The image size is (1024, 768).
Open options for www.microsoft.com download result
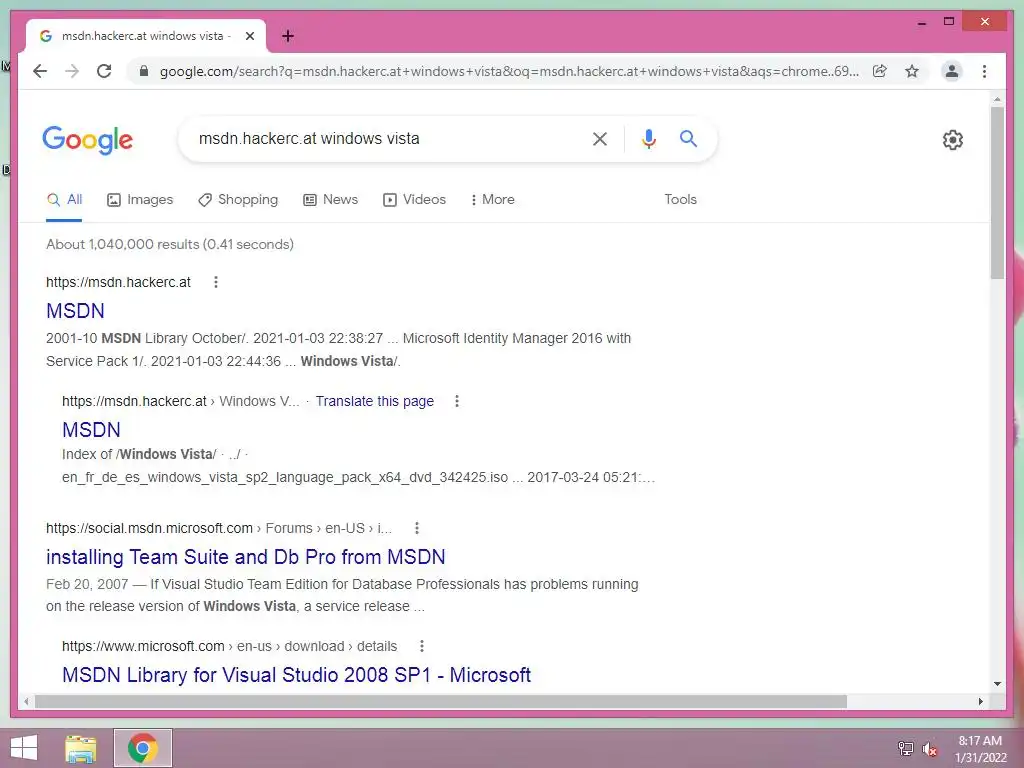[x=422, y=646]
